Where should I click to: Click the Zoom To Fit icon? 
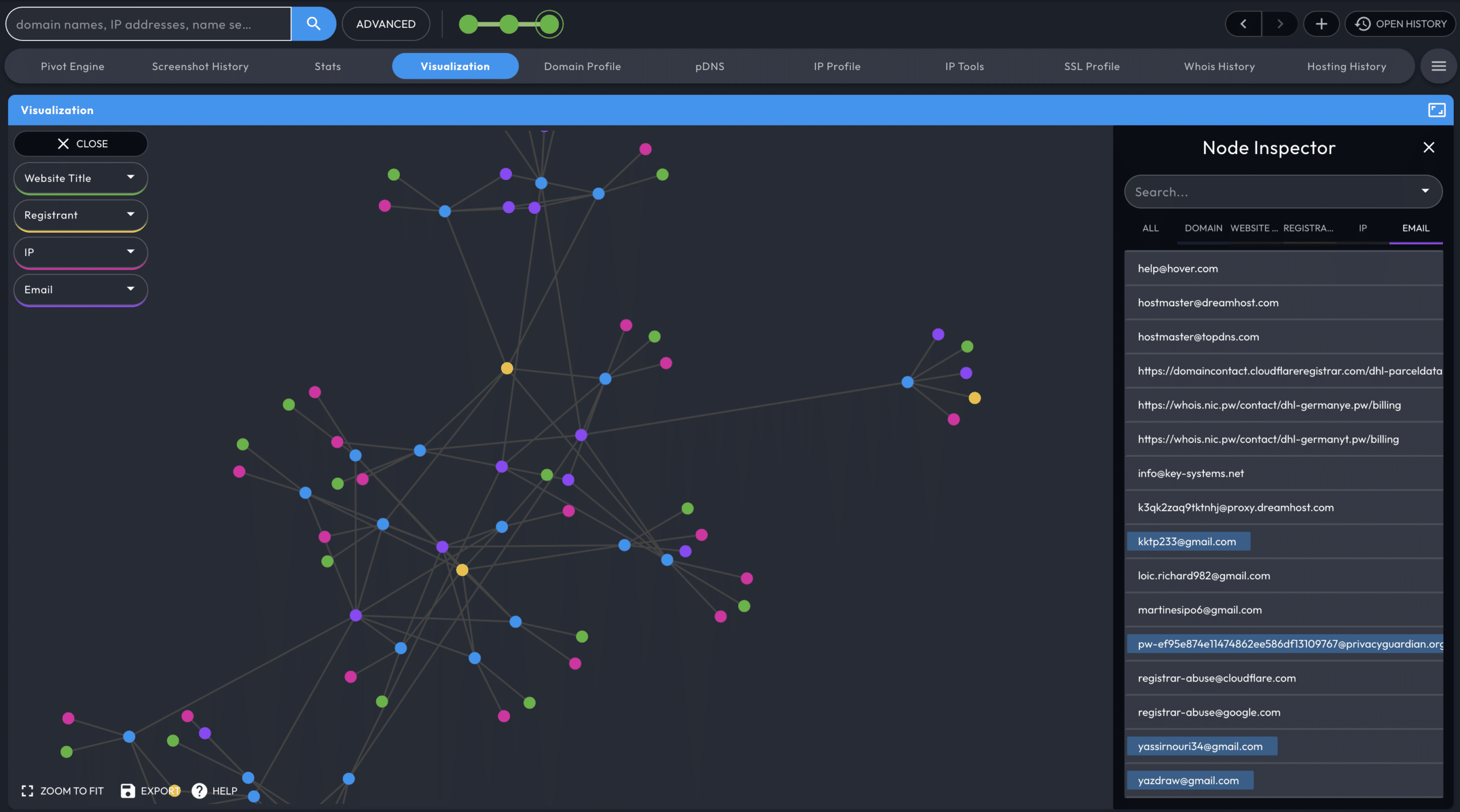click(x=27, y=791)
